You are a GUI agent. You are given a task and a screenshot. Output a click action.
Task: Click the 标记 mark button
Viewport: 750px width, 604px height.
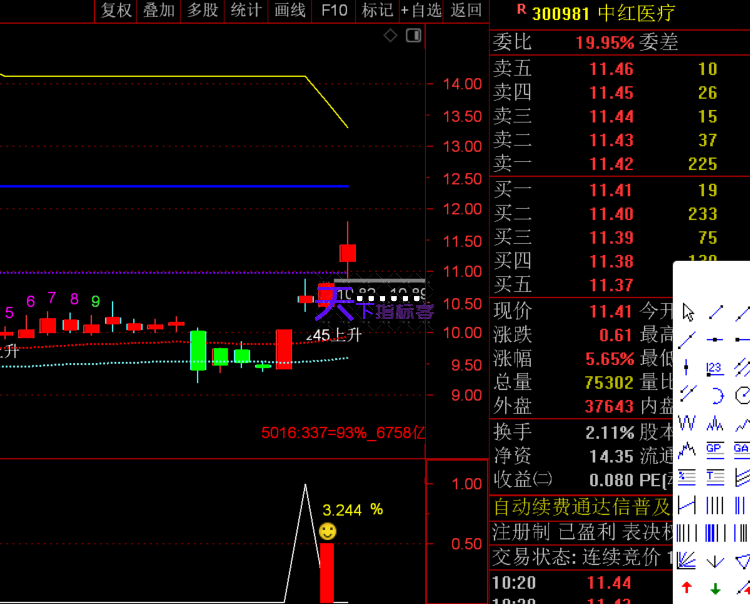coord(377,11)
